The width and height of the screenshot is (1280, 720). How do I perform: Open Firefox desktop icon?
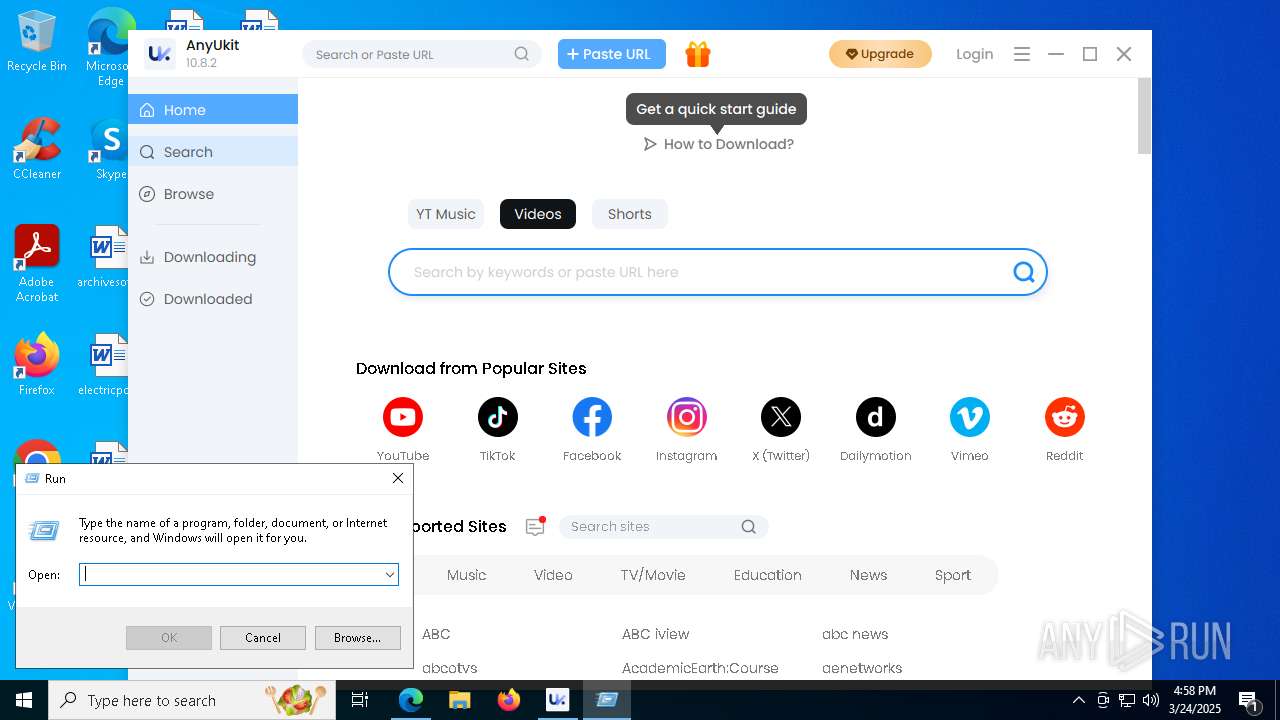[x=37, y=365]
